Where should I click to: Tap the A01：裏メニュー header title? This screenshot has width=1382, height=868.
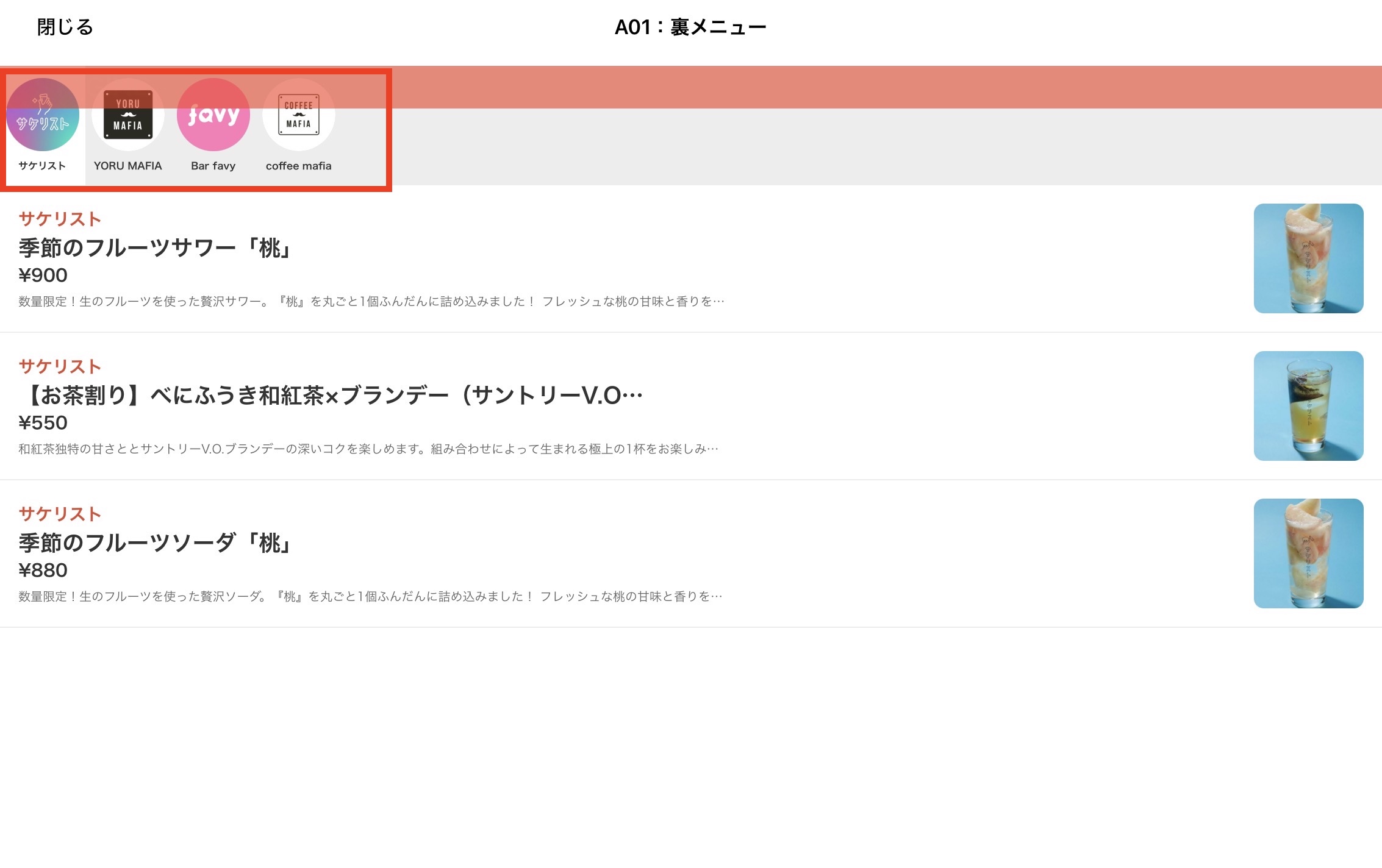point(690,27)
